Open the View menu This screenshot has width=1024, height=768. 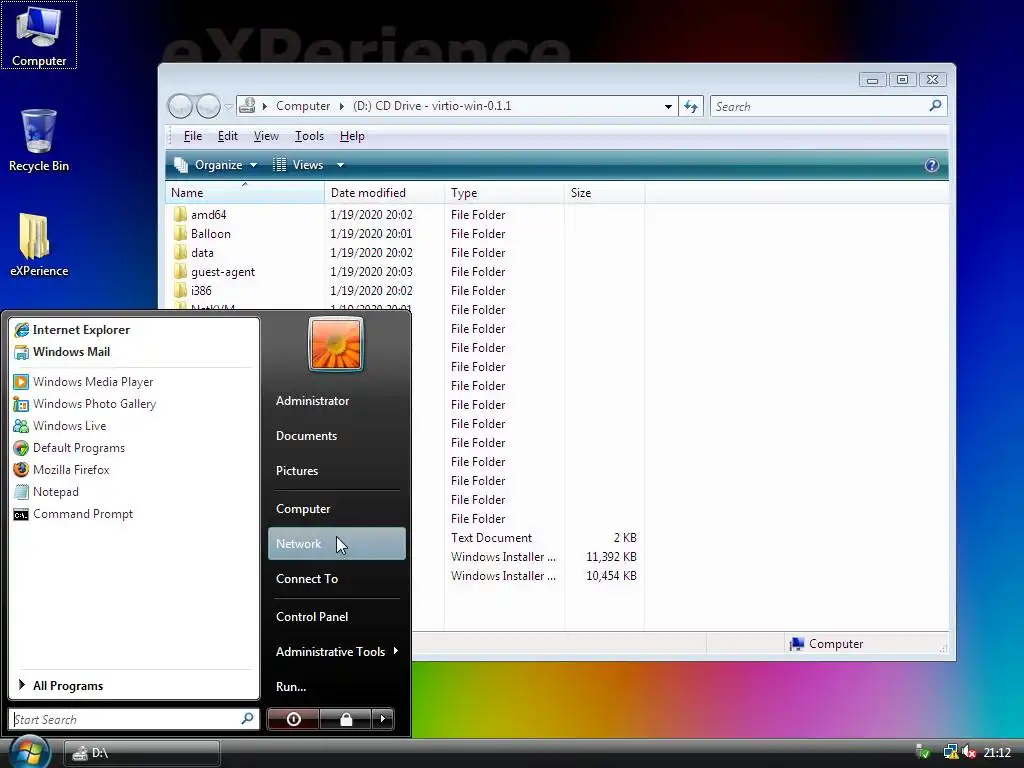point(266,136)
